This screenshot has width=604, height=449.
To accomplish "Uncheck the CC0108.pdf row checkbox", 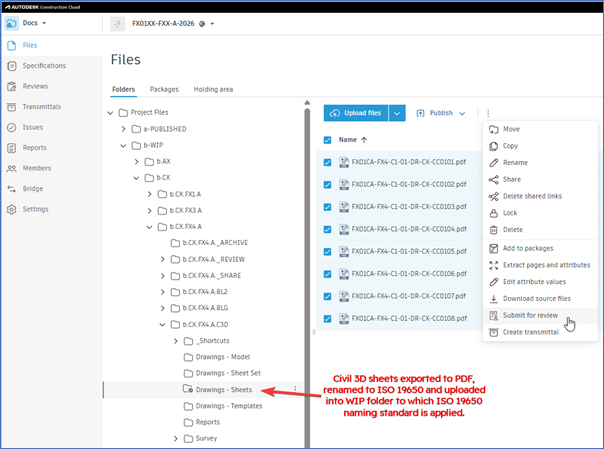I will [x=327, y=318].
